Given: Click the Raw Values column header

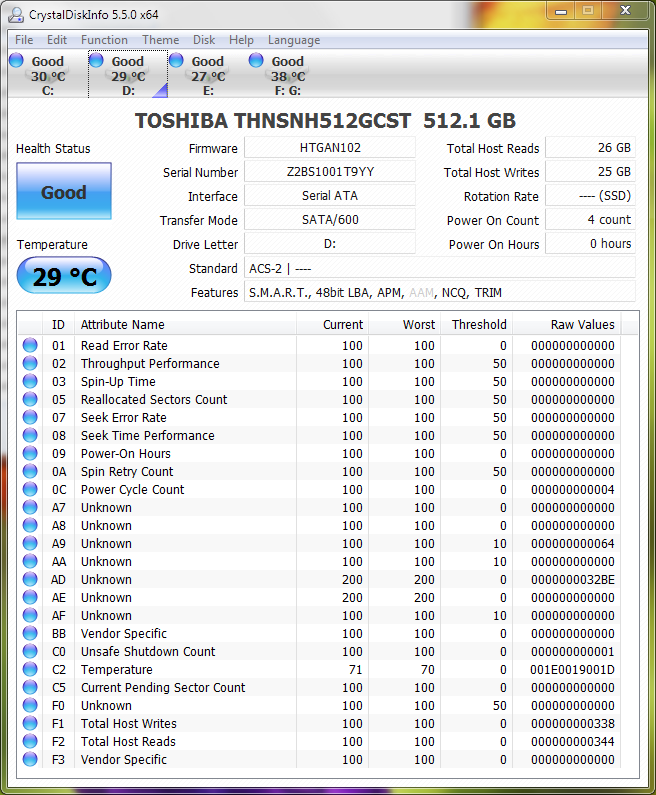Looking at the screenshot, I should [x=582, y=325].
